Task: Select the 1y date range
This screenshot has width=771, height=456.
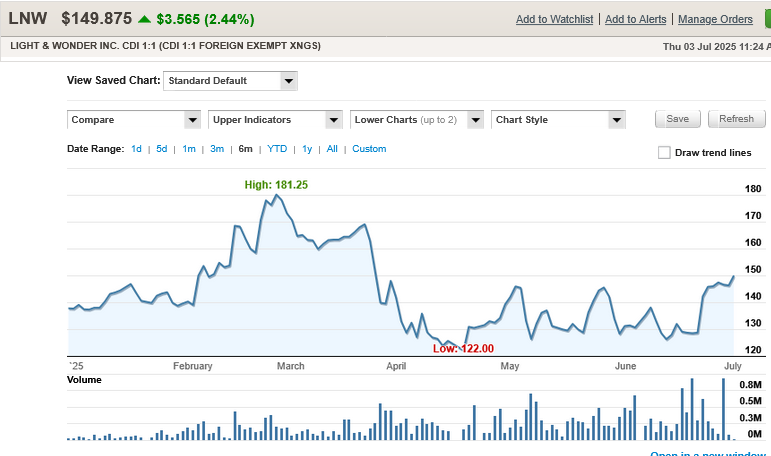Action: [307, 149]
